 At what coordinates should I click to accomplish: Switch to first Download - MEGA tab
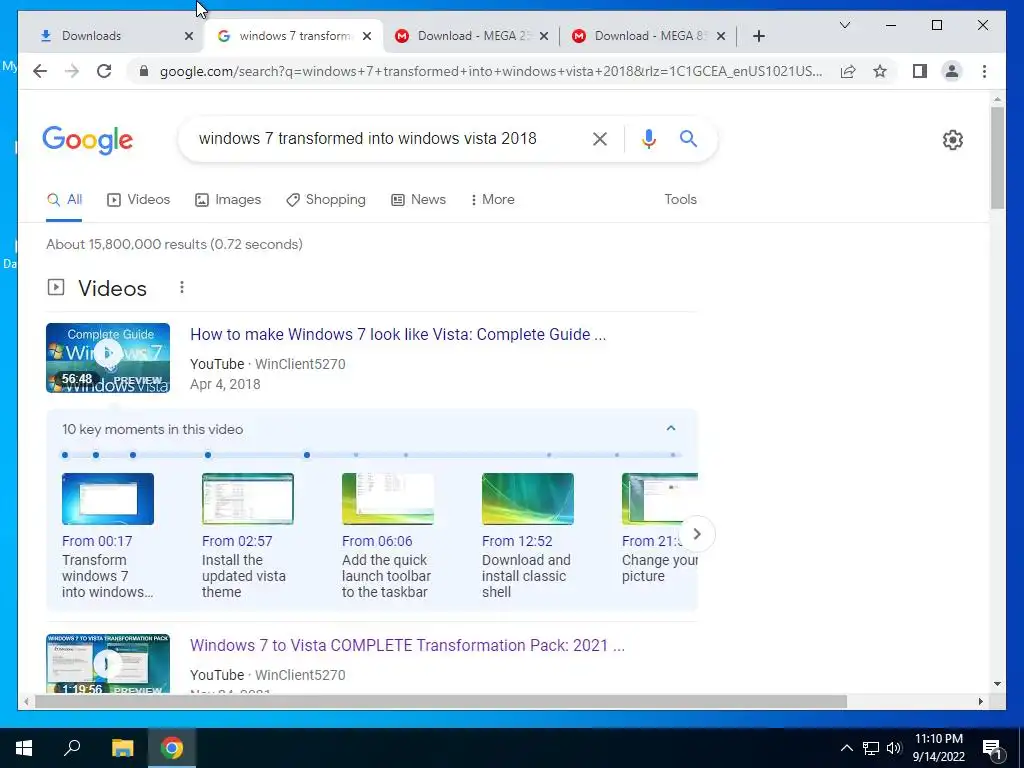(x=470, y=36)
